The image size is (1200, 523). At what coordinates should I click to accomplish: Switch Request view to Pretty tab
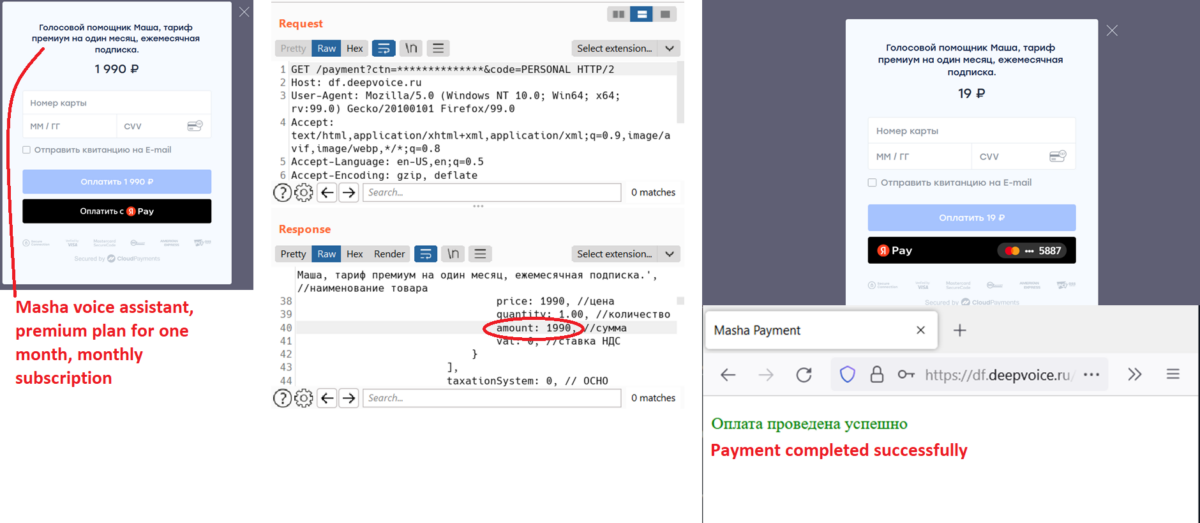coord(293,48)
